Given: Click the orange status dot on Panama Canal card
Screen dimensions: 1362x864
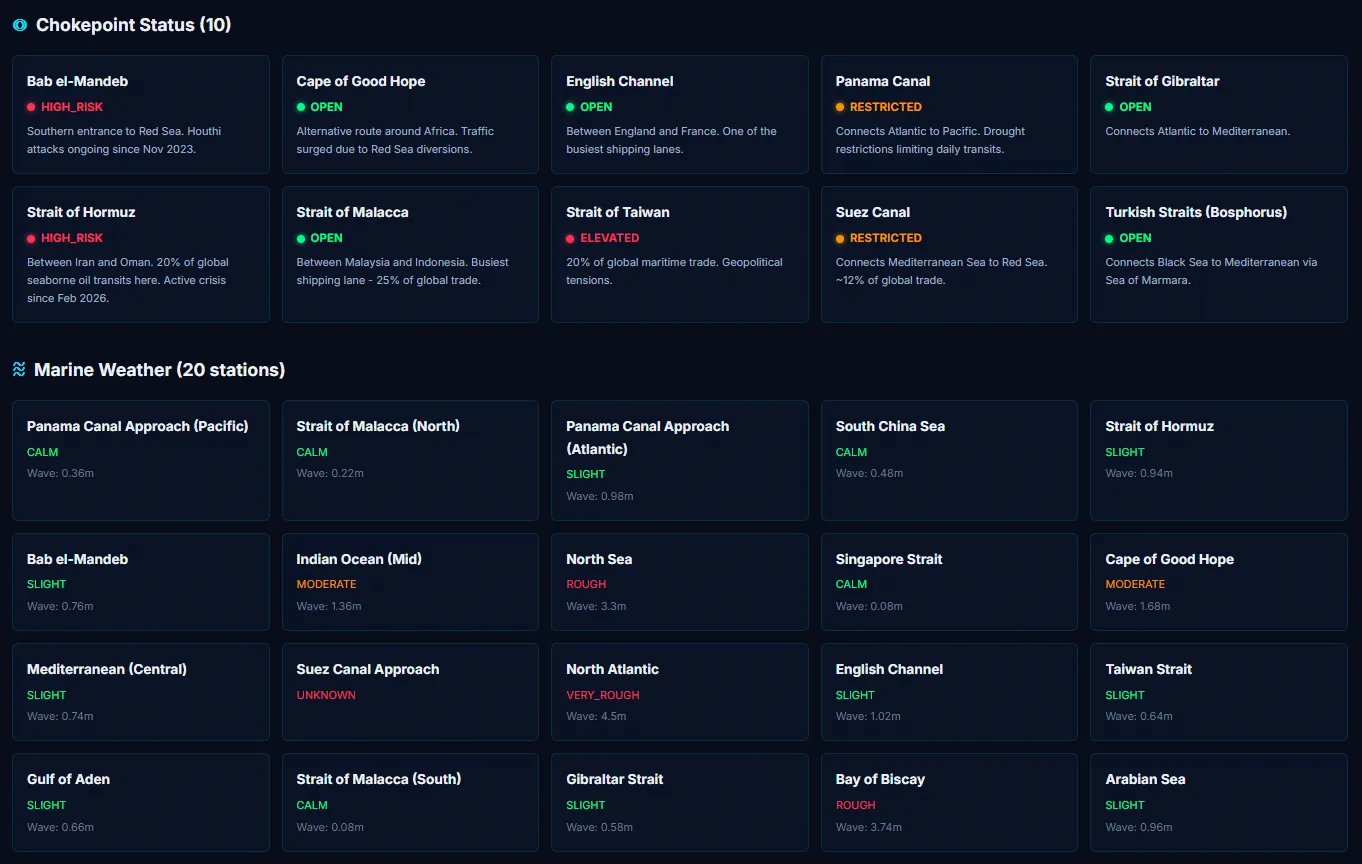Looking at the screenshot, I should pyautogui.click(x=840, y=107).
